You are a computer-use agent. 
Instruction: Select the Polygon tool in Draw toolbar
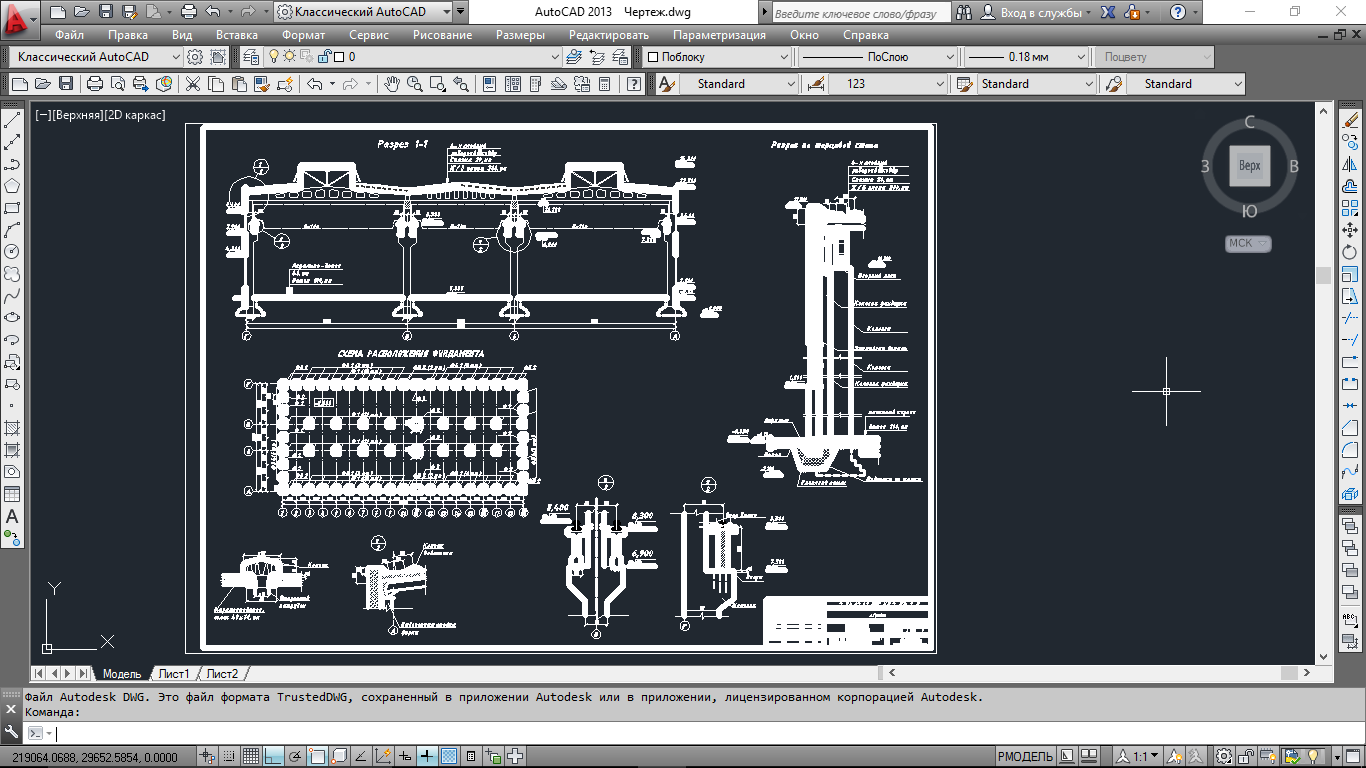[x=13, y=186]
